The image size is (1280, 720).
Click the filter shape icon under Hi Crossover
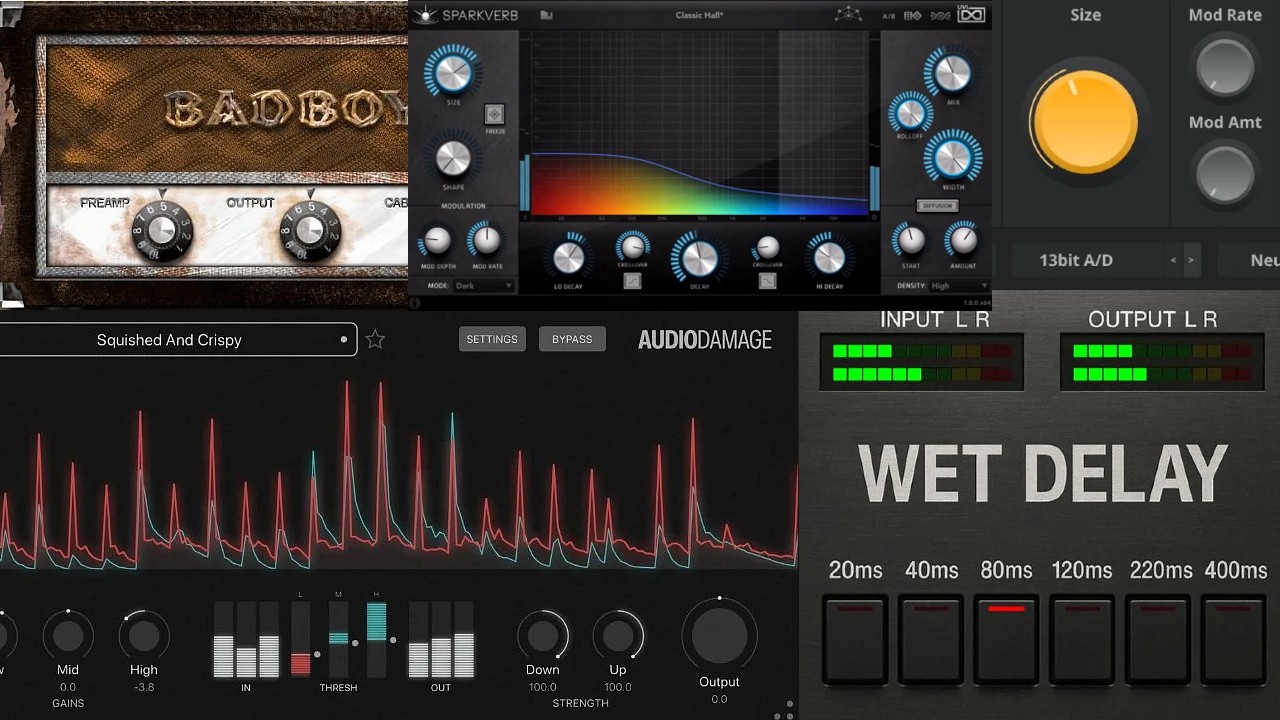point(767,281)
